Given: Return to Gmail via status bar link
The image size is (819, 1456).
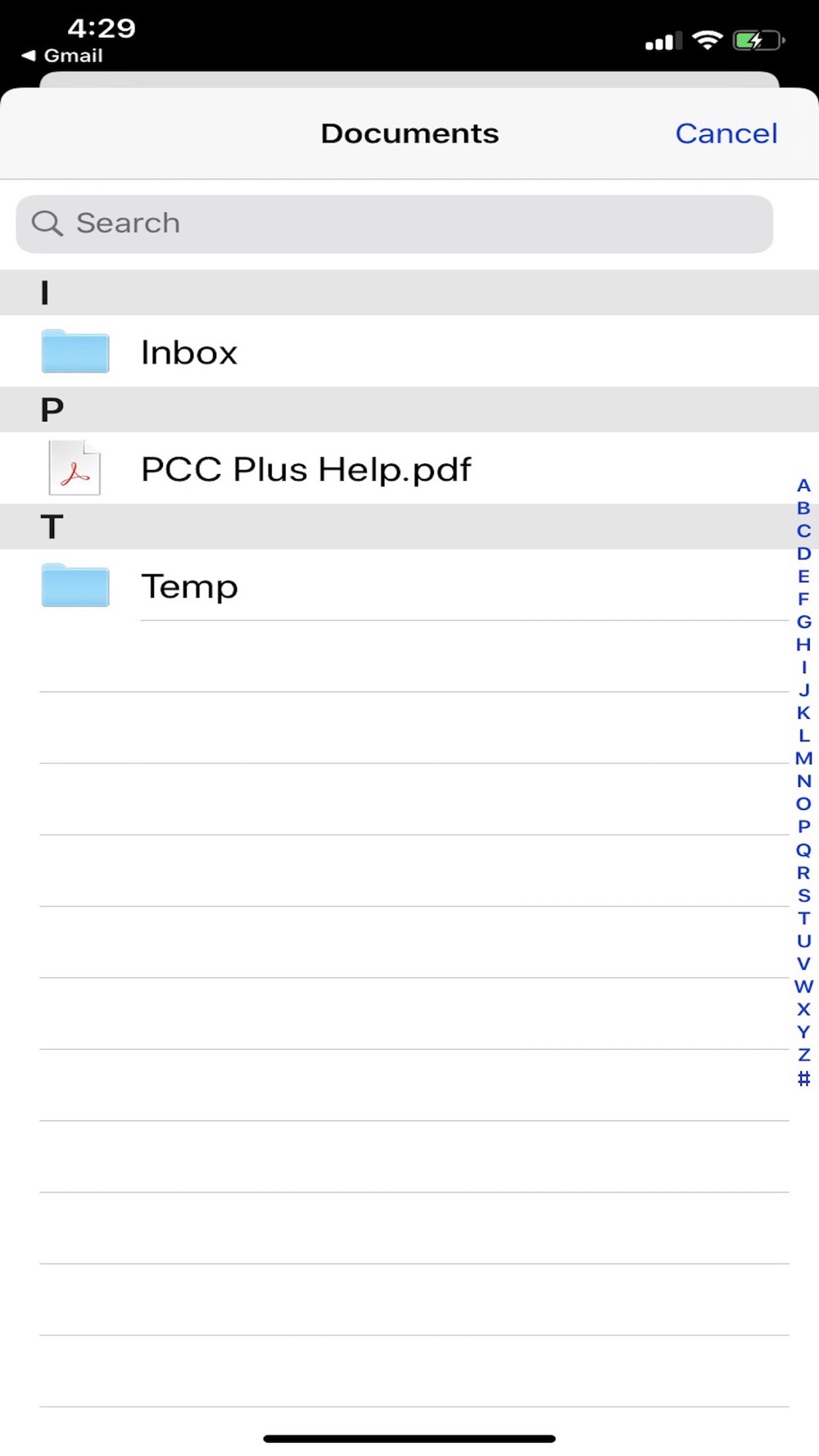Looking at the screenshot, I should click(x=73, y=56).
